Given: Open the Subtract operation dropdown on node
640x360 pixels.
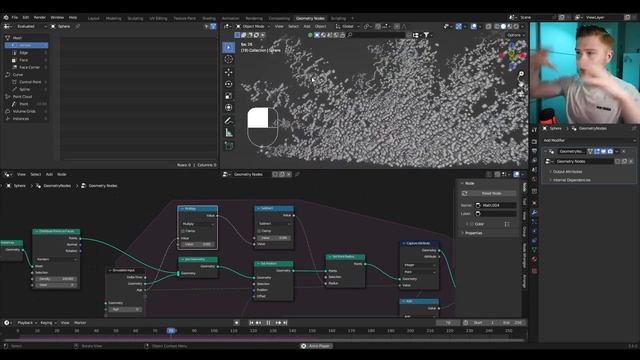Looking at the screenshot, I should click(x=274, y=224).
